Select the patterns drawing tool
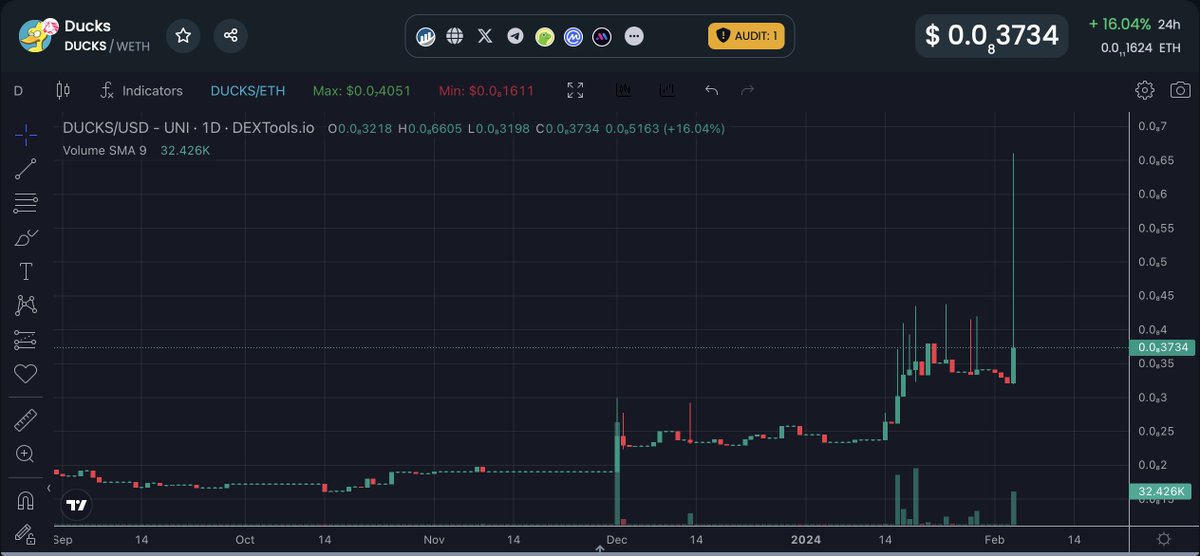1200x556 pixels. (x=26, y=305)
